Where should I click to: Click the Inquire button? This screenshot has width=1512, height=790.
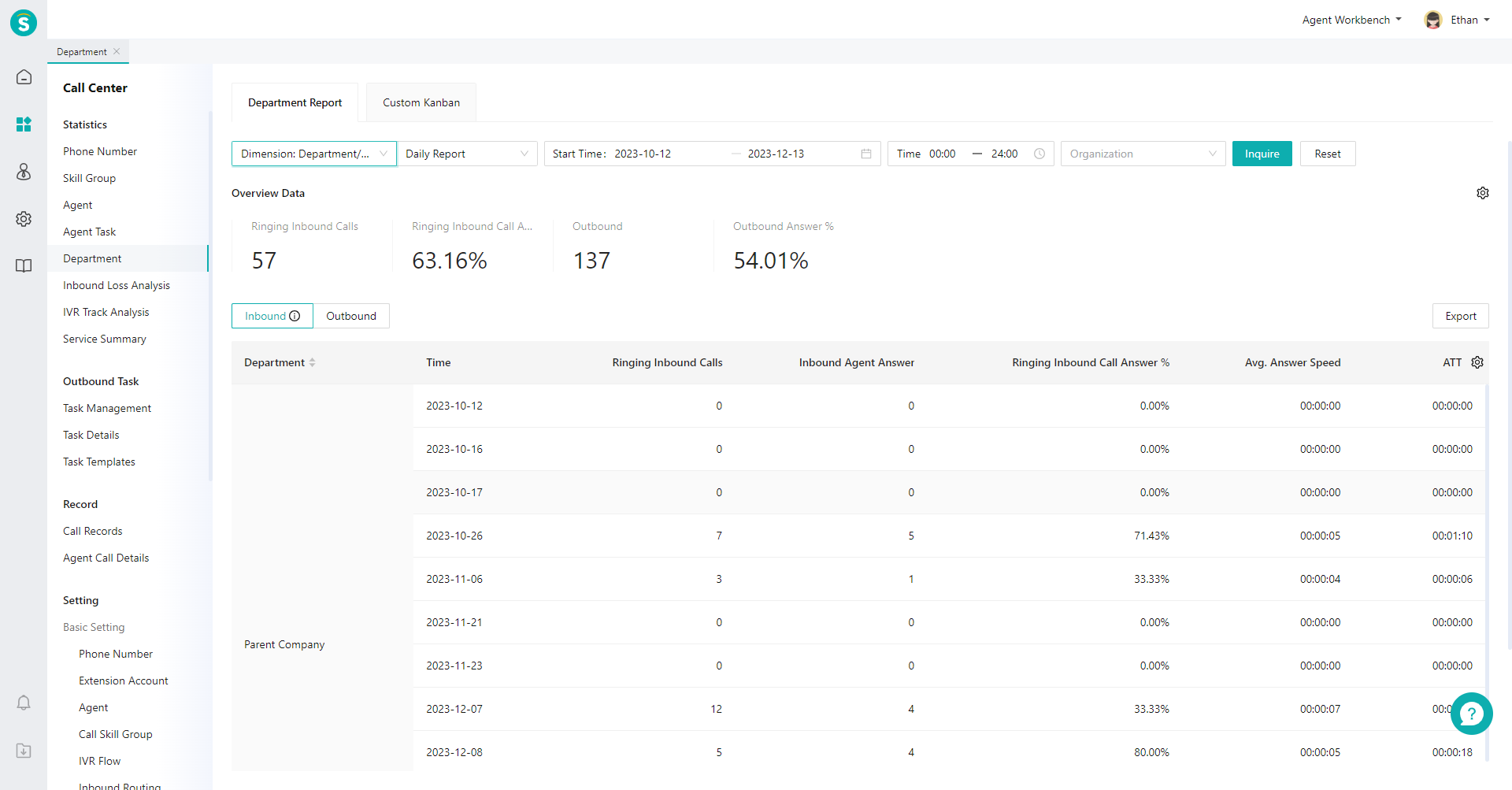click(x=1262, y=154)
